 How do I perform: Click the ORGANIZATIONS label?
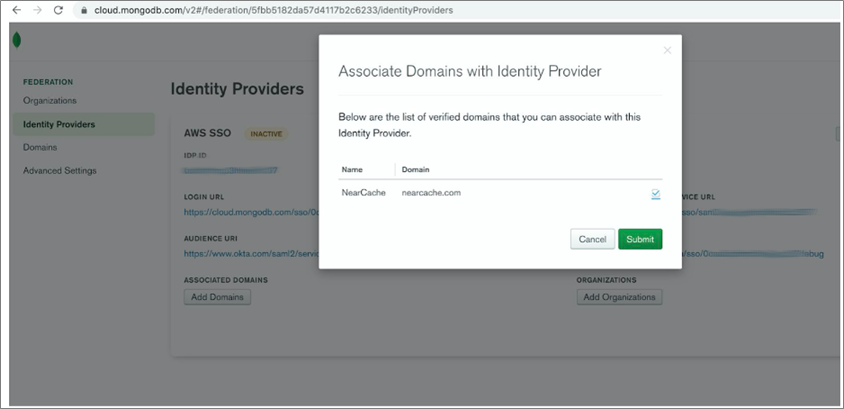pyautogui.click(x=607, y=280)
